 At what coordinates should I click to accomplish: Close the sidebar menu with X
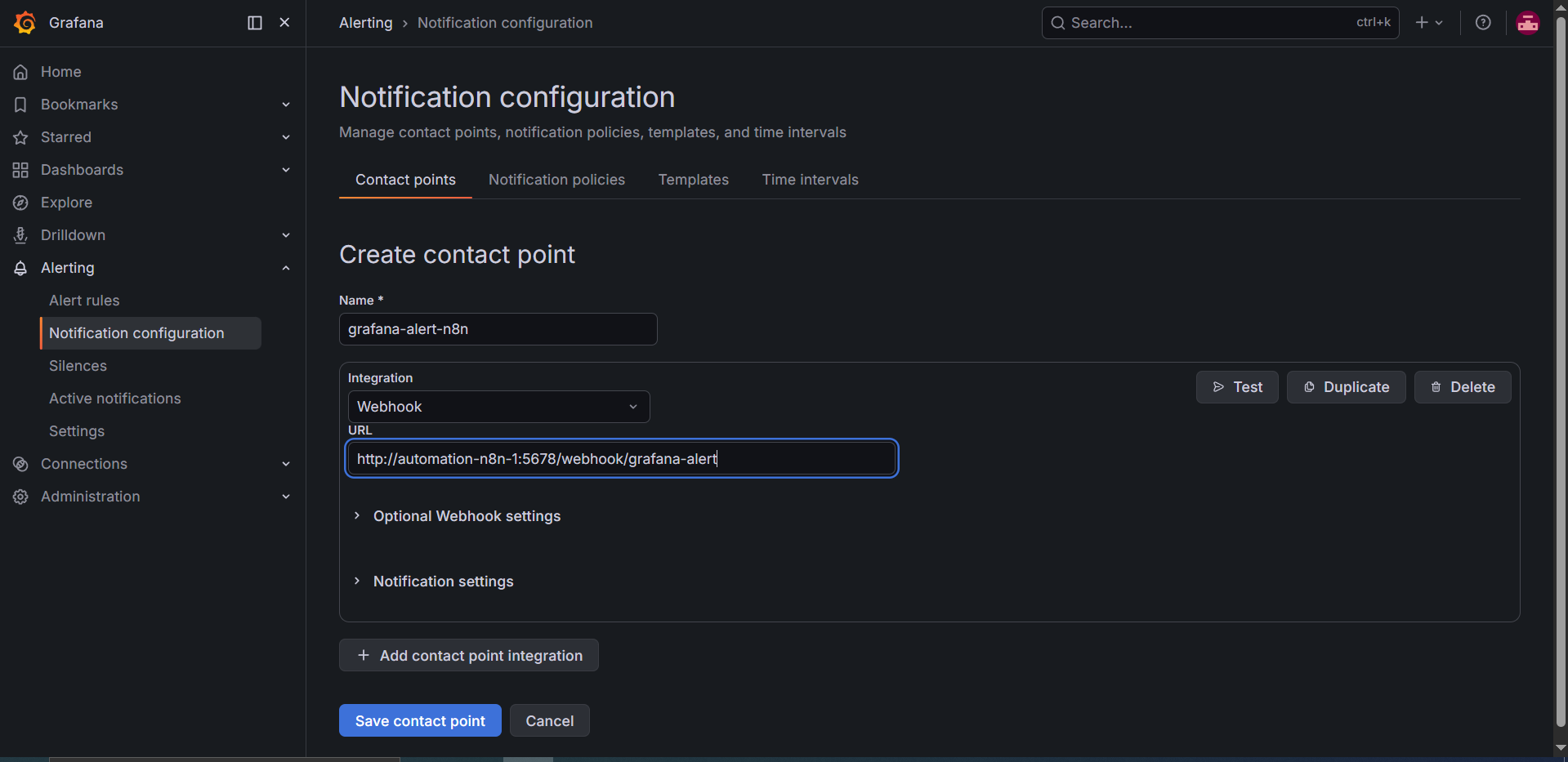click(x=284, y=23)
